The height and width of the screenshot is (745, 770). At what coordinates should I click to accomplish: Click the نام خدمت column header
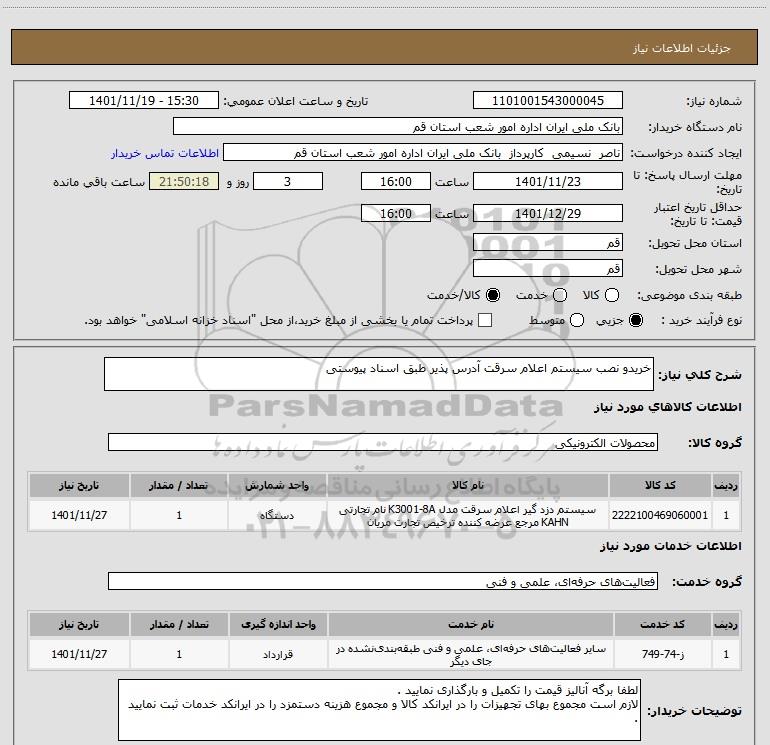click(470, 624)
